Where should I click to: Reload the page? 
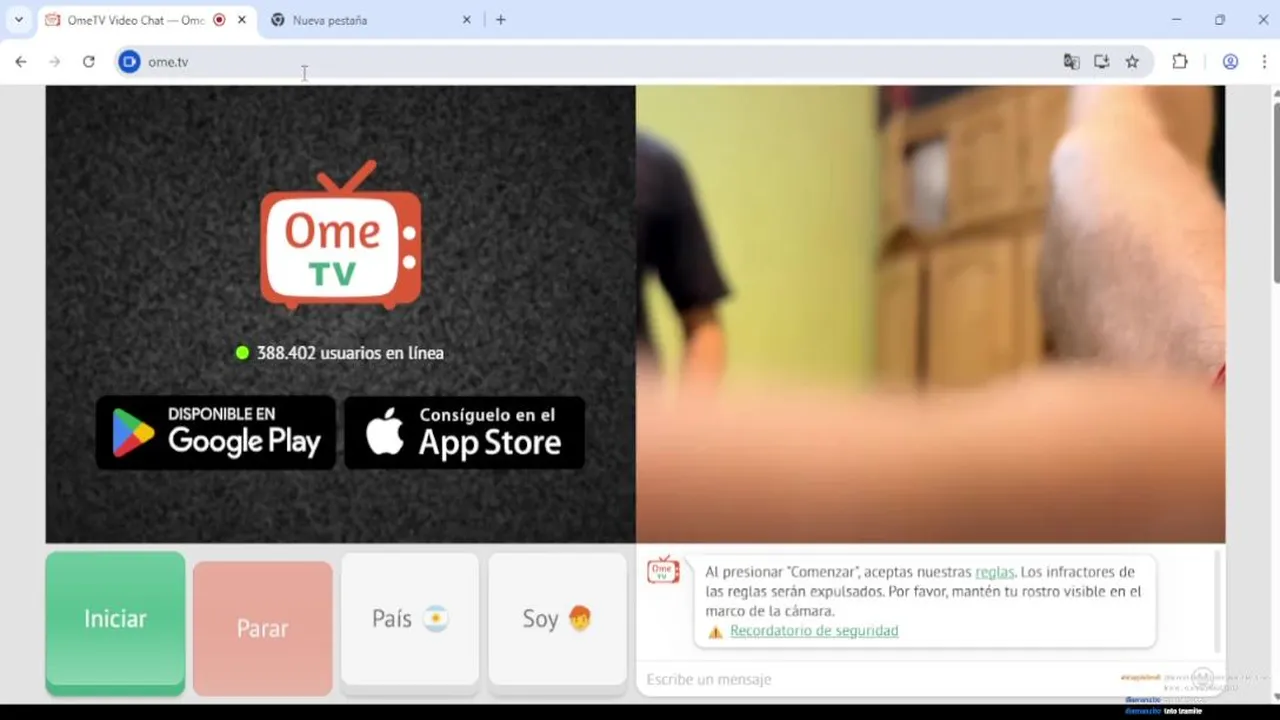[89, 62]
